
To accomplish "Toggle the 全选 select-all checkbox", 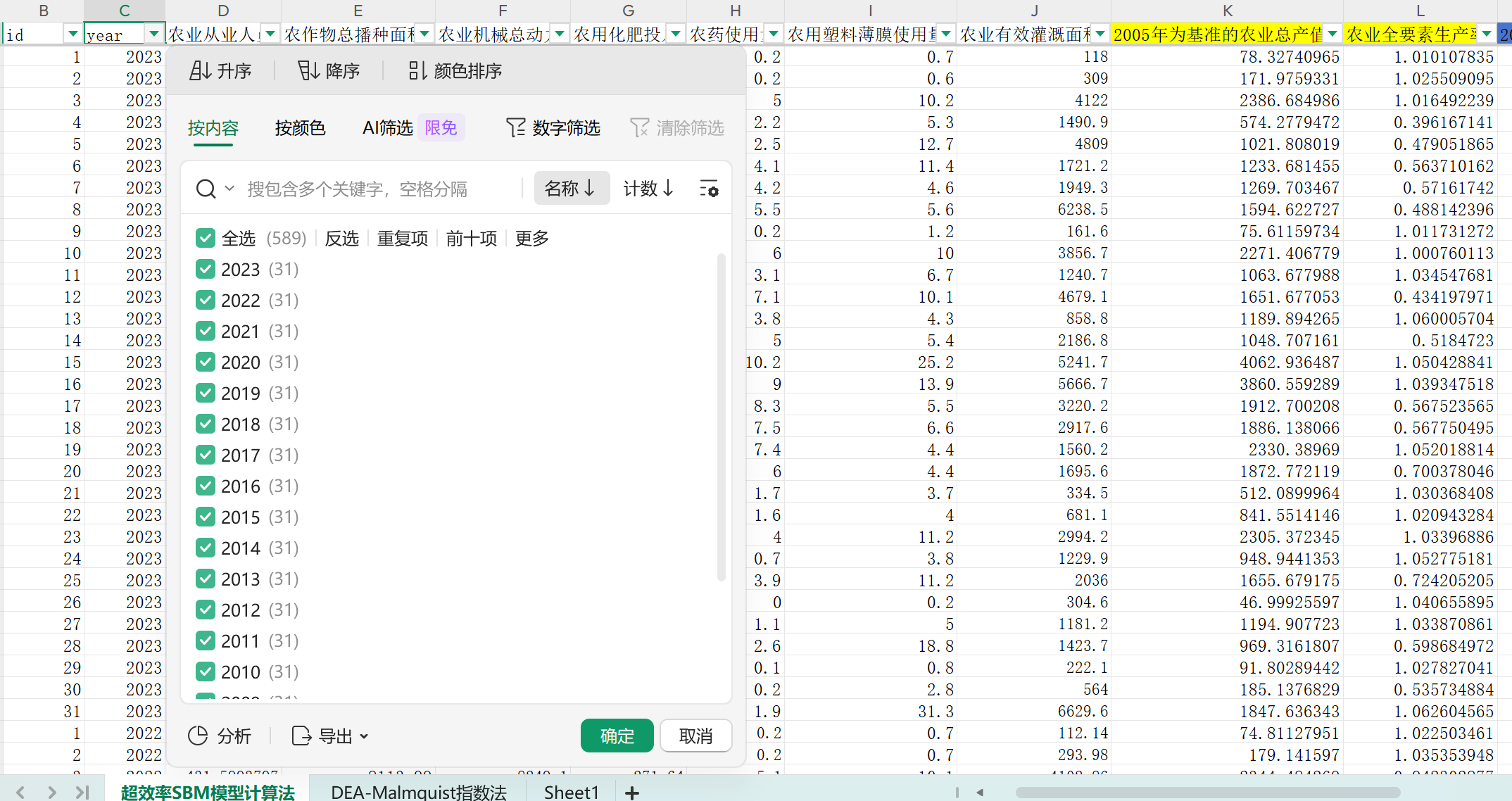I will pos(206,238).
